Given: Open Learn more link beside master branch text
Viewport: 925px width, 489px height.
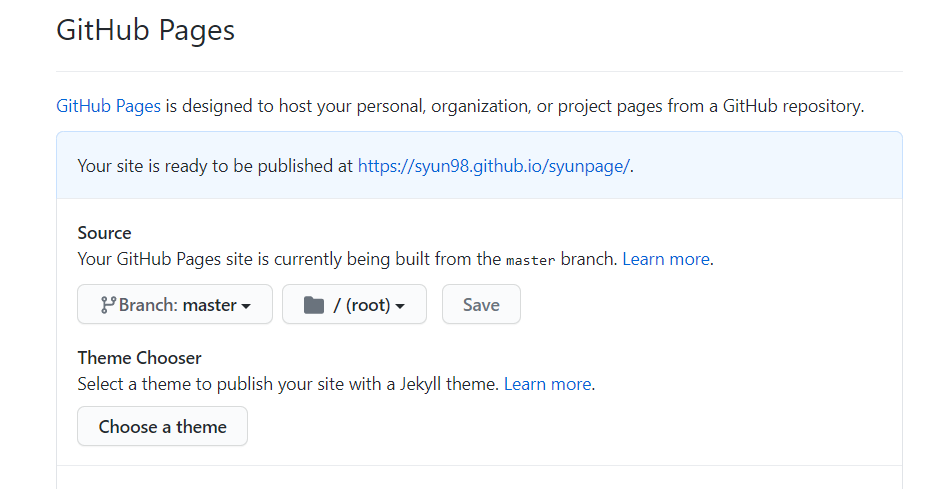Looking at the screenshot, I should tap(665, 259).
